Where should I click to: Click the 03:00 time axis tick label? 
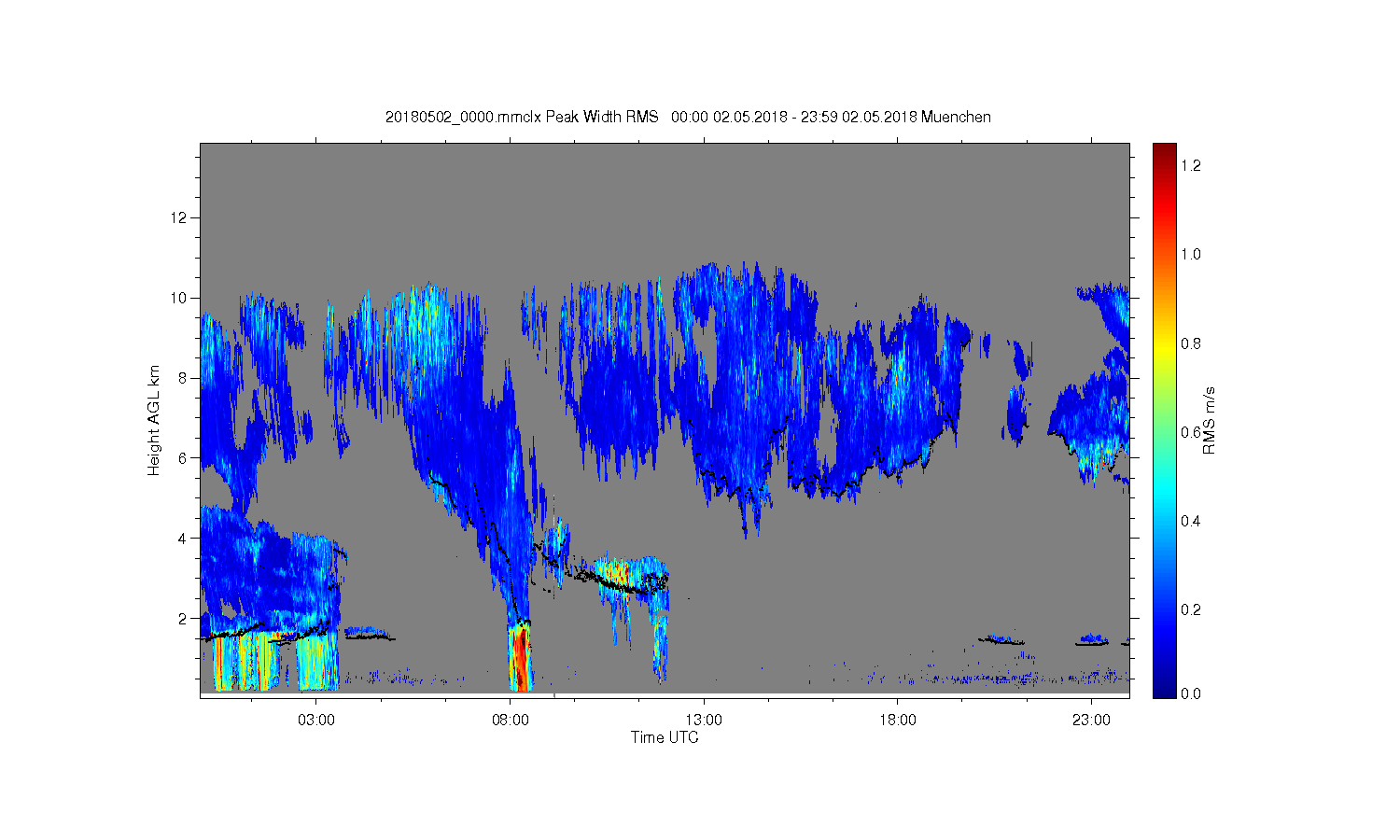pyautogui.click(x=316, y=721)
